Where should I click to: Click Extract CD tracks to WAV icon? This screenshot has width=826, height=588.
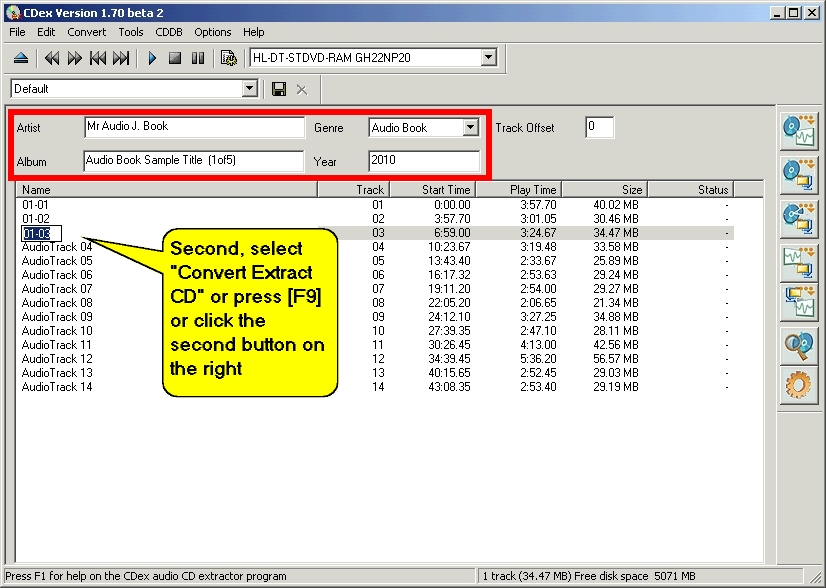(x=799, y=131)
